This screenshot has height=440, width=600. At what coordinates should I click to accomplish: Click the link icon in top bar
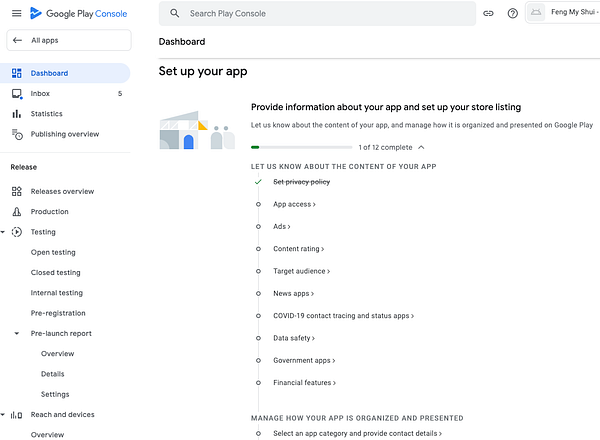coord(488,14)
